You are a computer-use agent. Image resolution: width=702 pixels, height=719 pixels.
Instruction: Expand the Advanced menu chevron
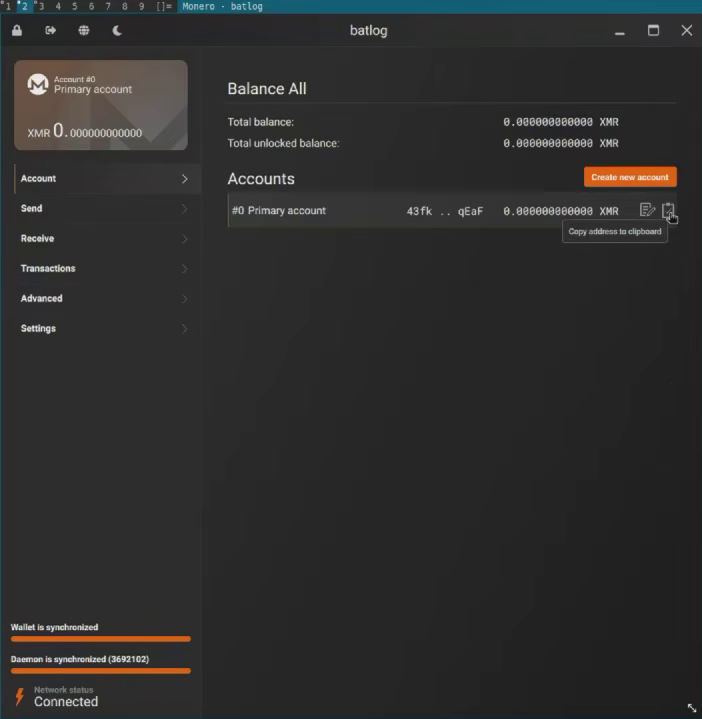[x=184, y=299]
